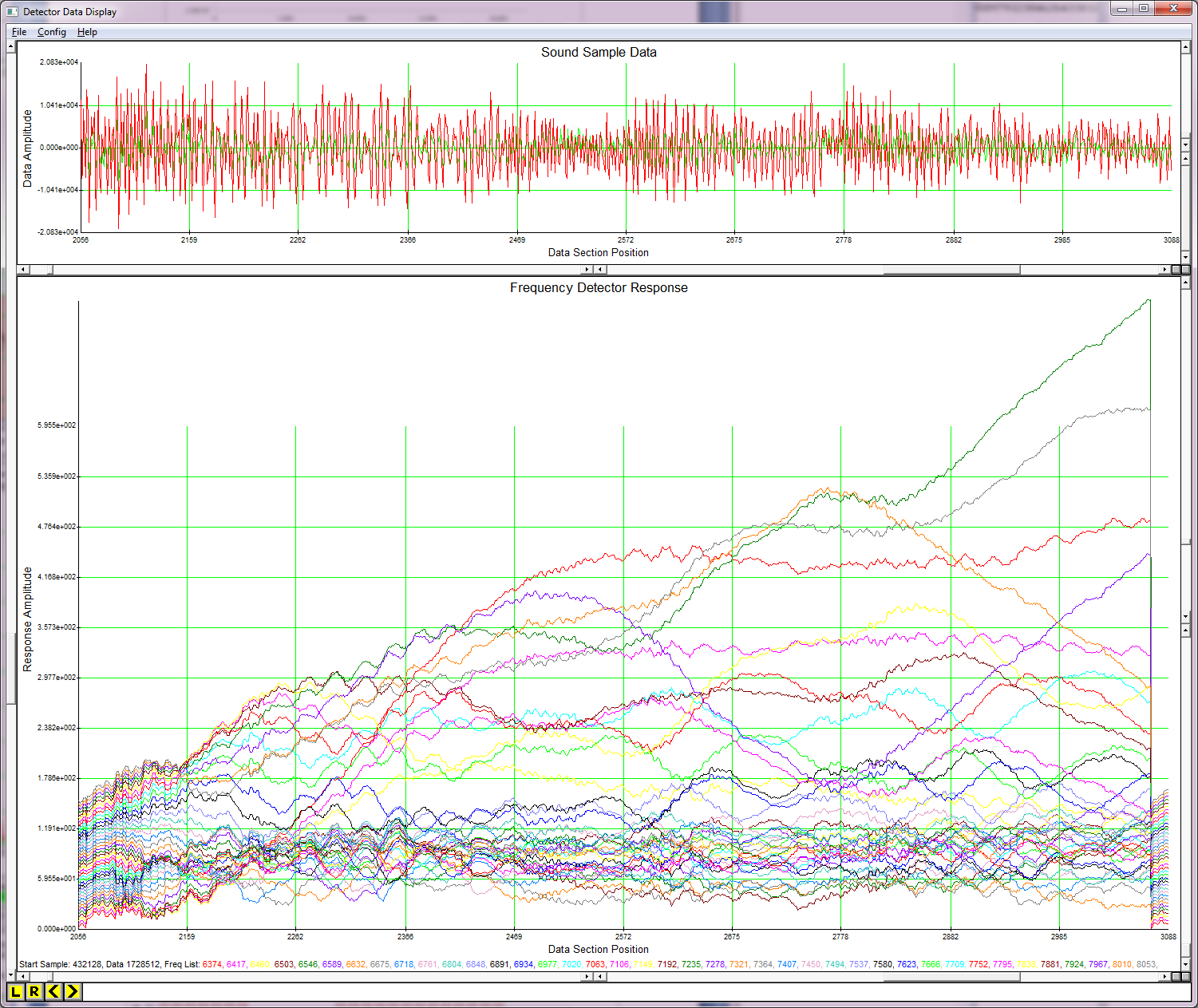Click the Detector Data Display title bar icon
The width and height of the screenshot is (1198, 1008).
(x=11, y=11)
